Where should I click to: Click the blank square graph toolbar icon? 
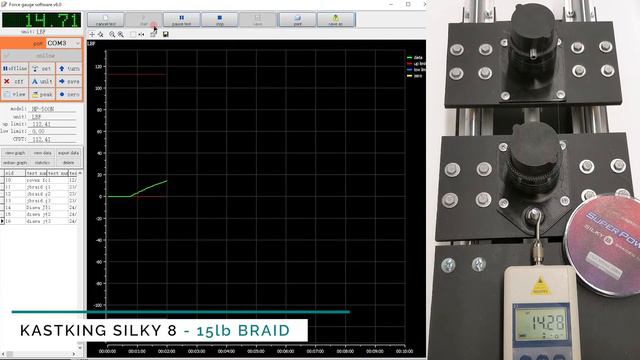133,35
